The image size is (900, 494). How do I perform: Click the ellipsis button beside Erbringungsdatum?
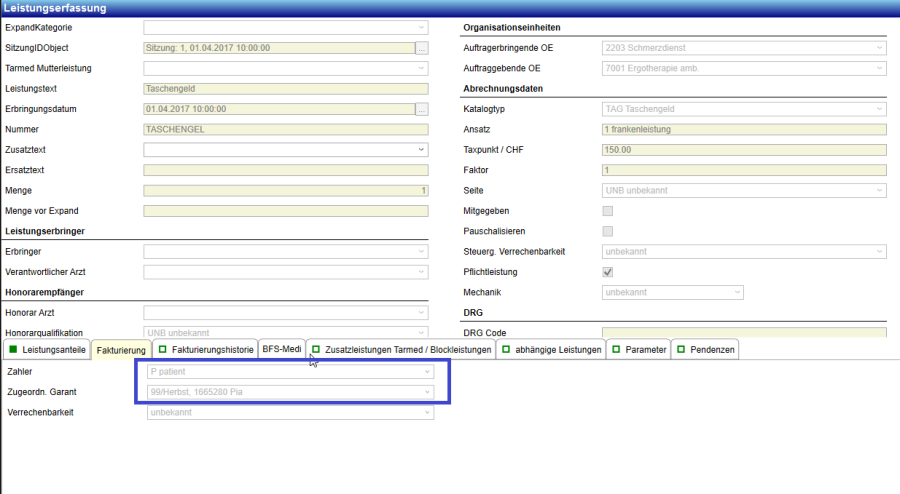(422, 109)
